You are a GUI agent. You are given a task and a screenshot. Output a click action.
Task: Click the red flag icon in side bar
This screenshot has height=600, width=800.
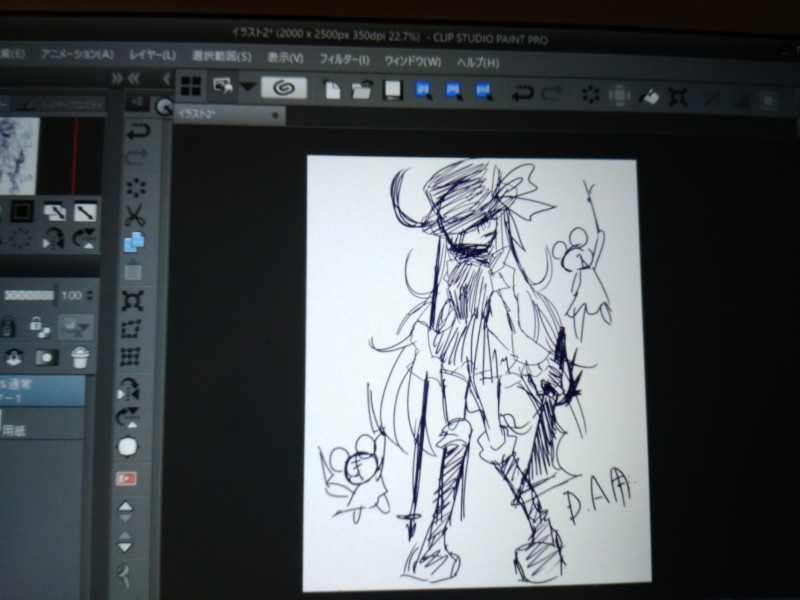coord(126,479)
